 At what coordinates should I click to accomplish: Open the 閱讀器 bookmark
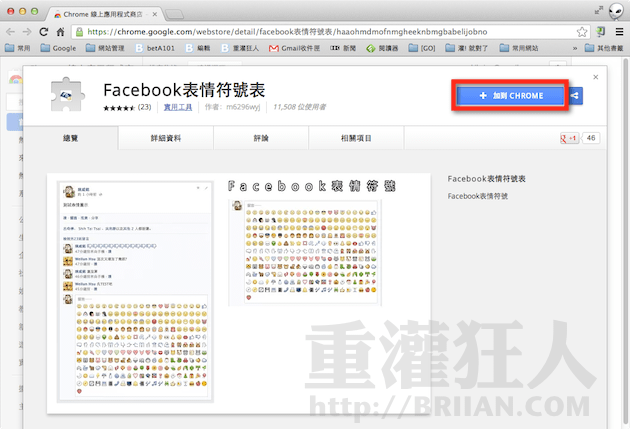pos(382,48)
